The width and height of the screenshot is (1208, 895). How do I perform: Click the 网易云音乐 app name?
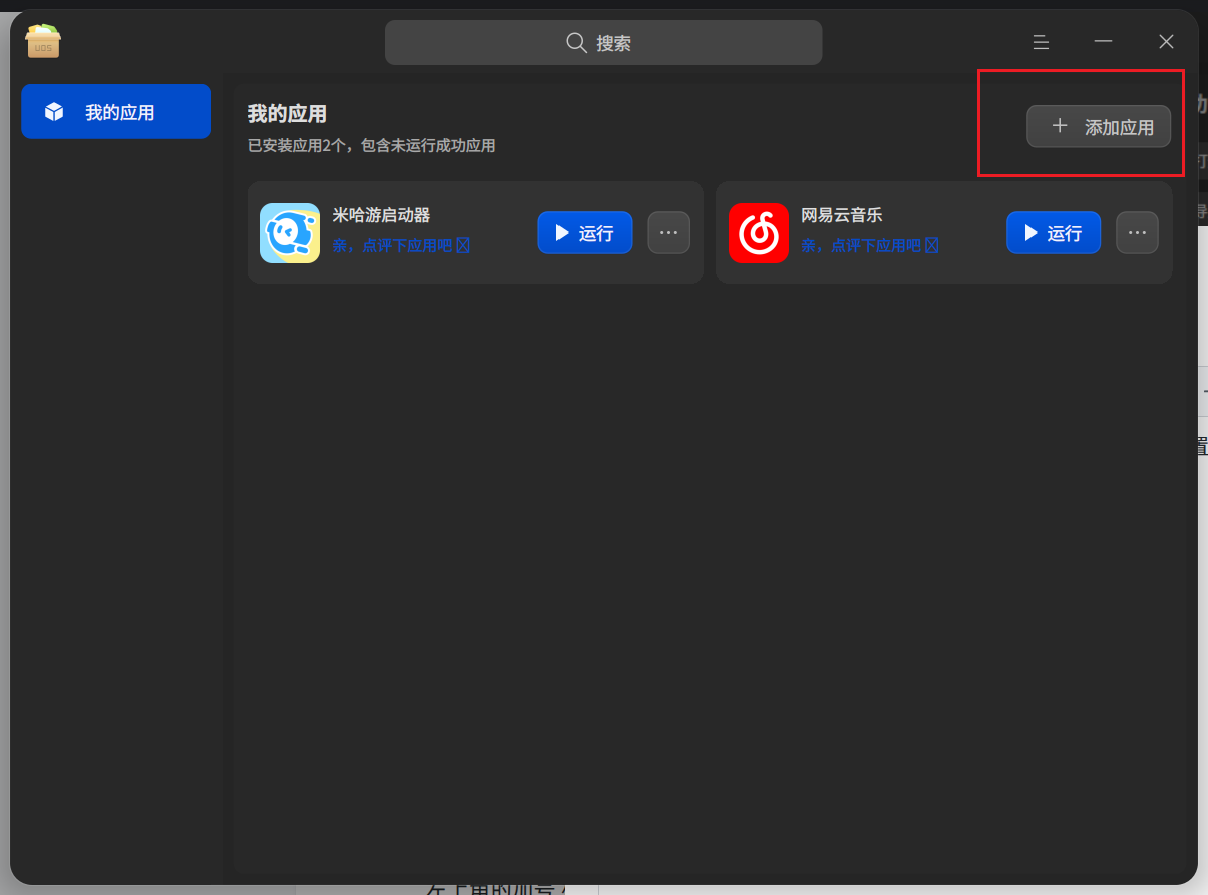coord(842,215)
